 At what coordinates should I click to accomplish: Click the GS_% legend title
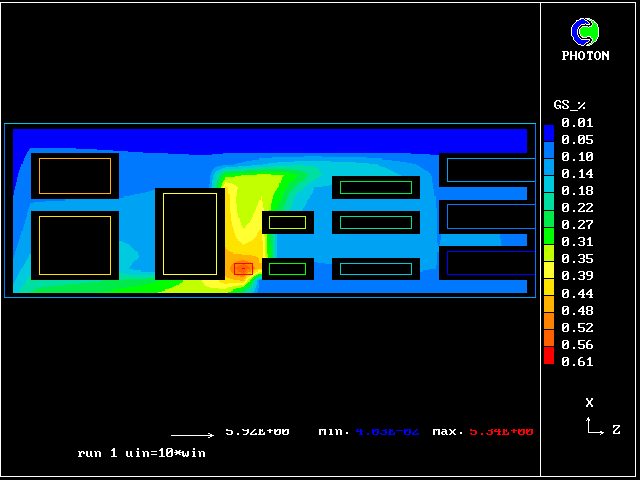(x=569, y=105)
